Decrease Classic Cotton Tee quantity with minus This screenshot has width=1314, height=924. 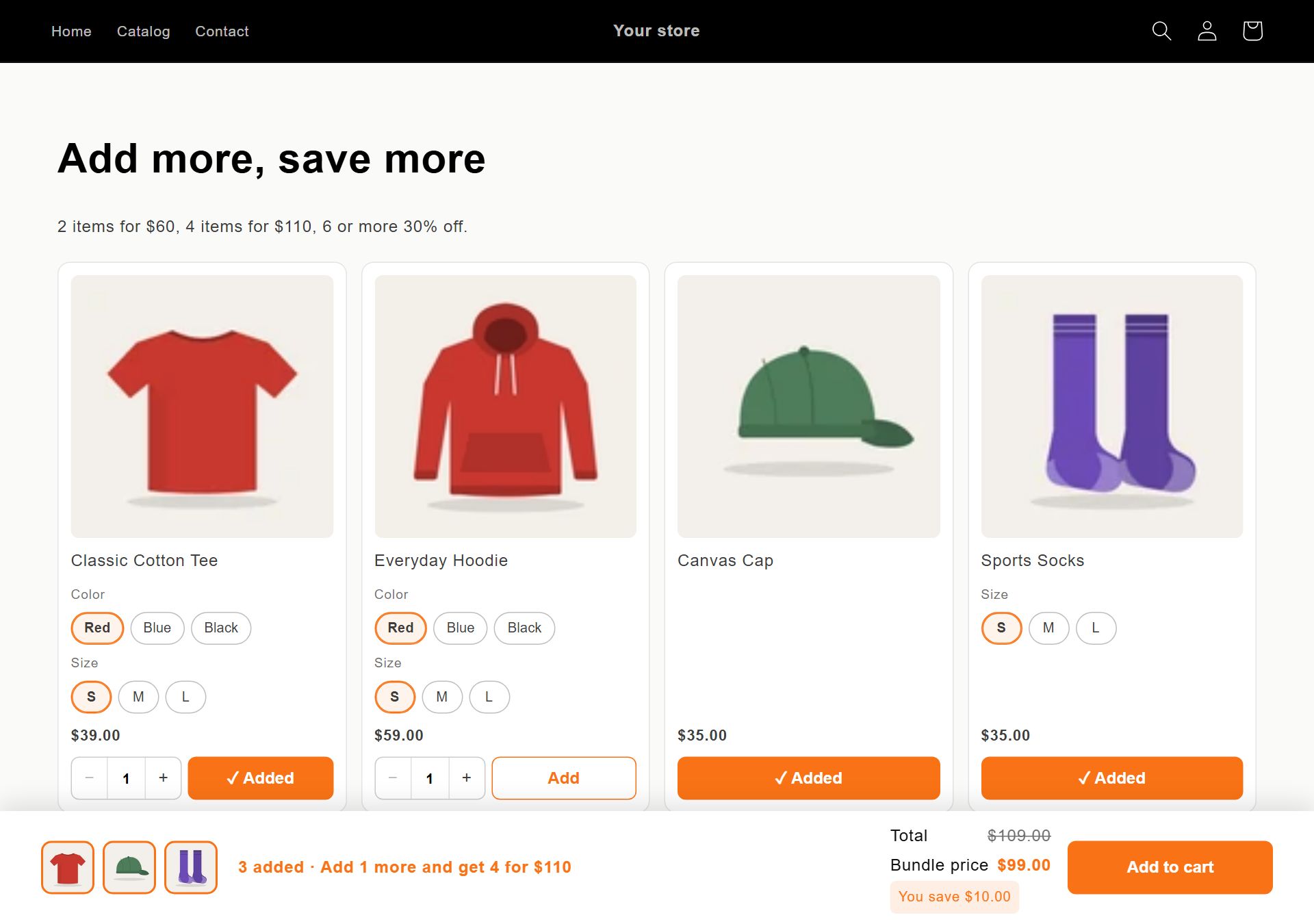point(90,778)
